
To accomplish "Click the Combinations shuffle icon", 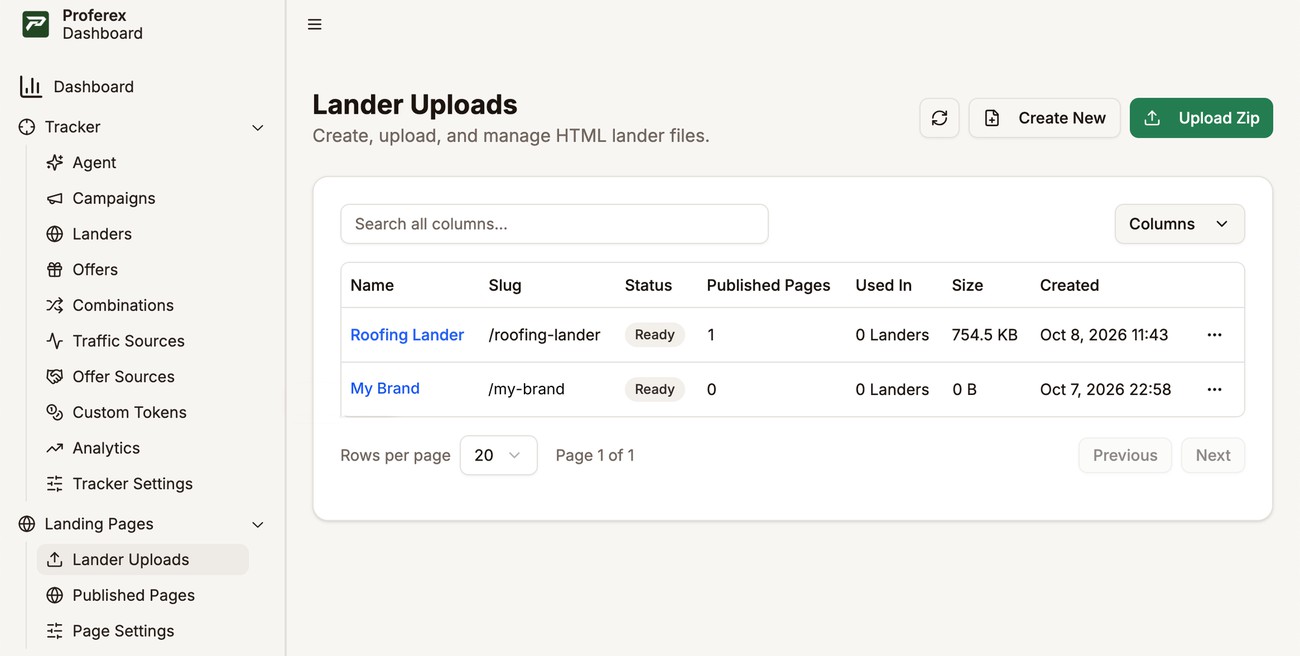I will pyautogui.click(x=55, y=305).
